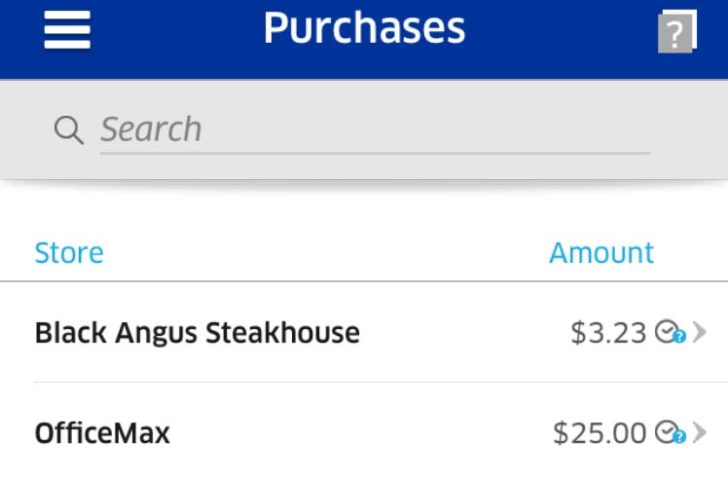Click the blank area of the OfficeMax row
The width and height of the screenshot is (728, 477).
click(362, 433)
